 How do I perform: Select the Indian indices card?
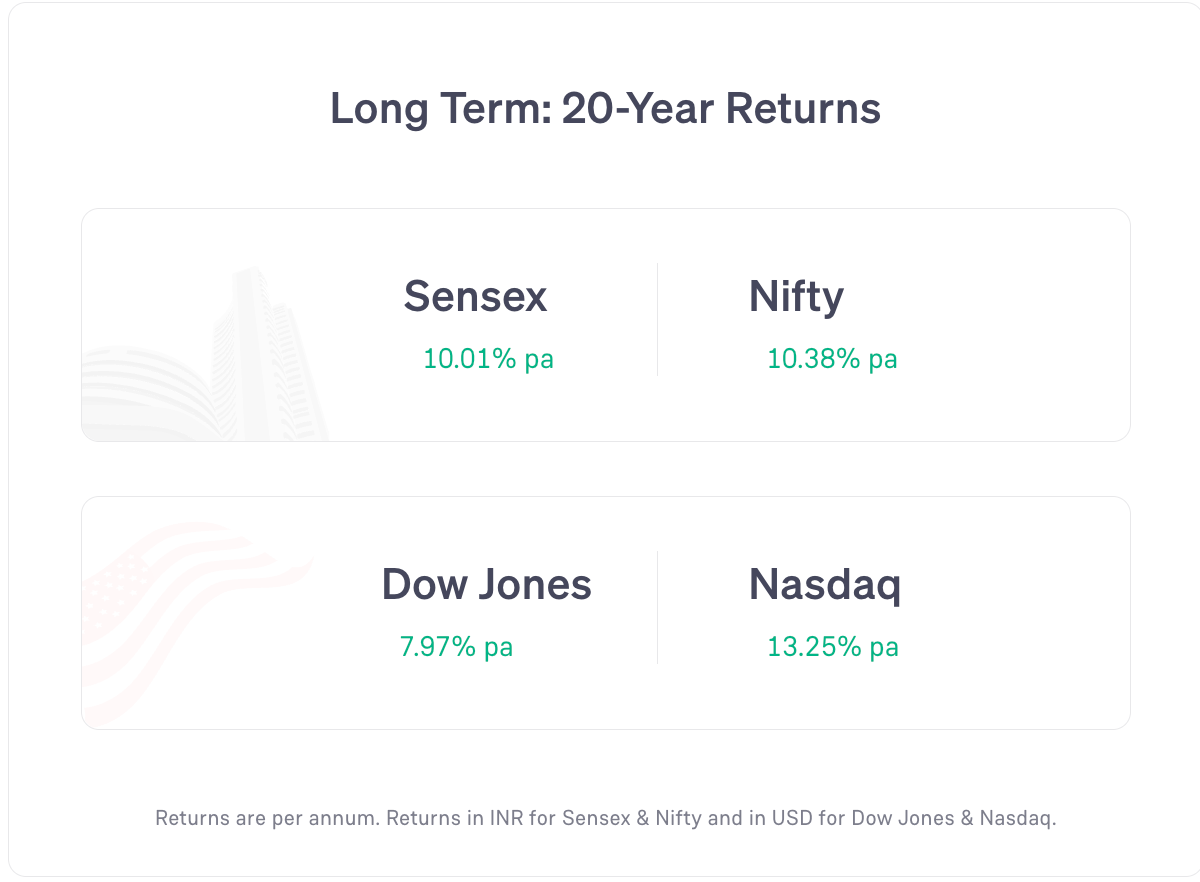pyautogui.click(x=606, y=325)
